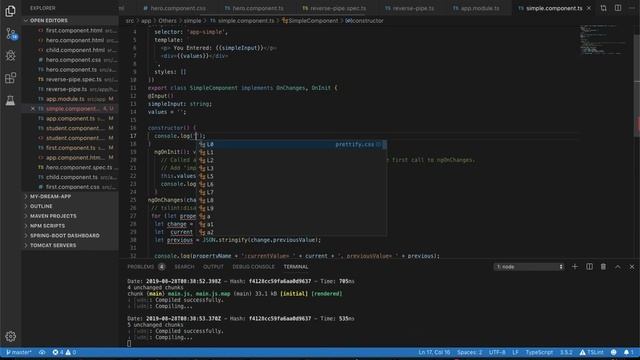Change file encoding UTF-8
The height and width of the screenshot is (360, 640).
point(497,352)
